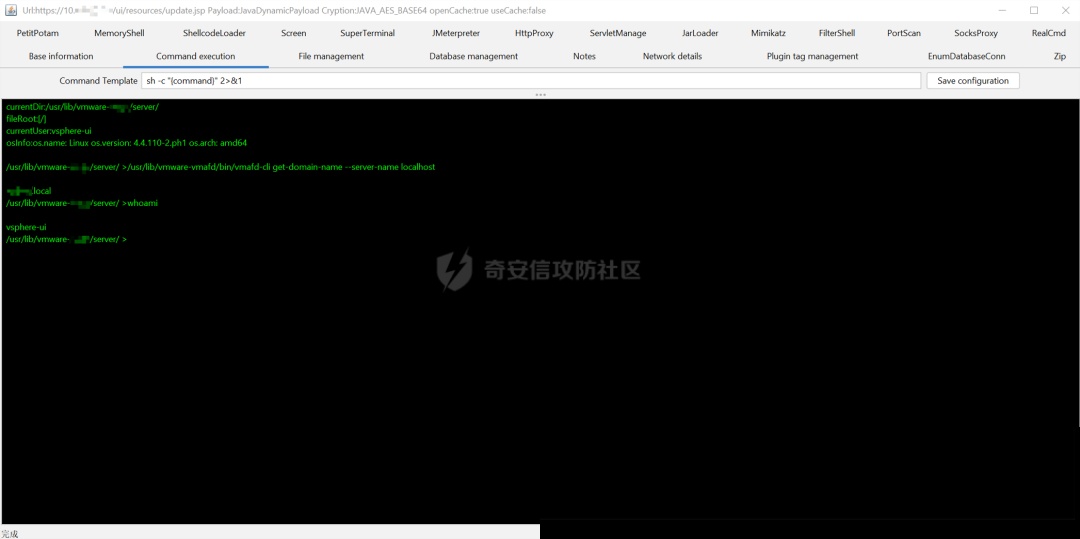Image resolution: width=1080 pixels, height=539 pixels.
Task: Select the PortScan tab
Action: pos(904,33)
